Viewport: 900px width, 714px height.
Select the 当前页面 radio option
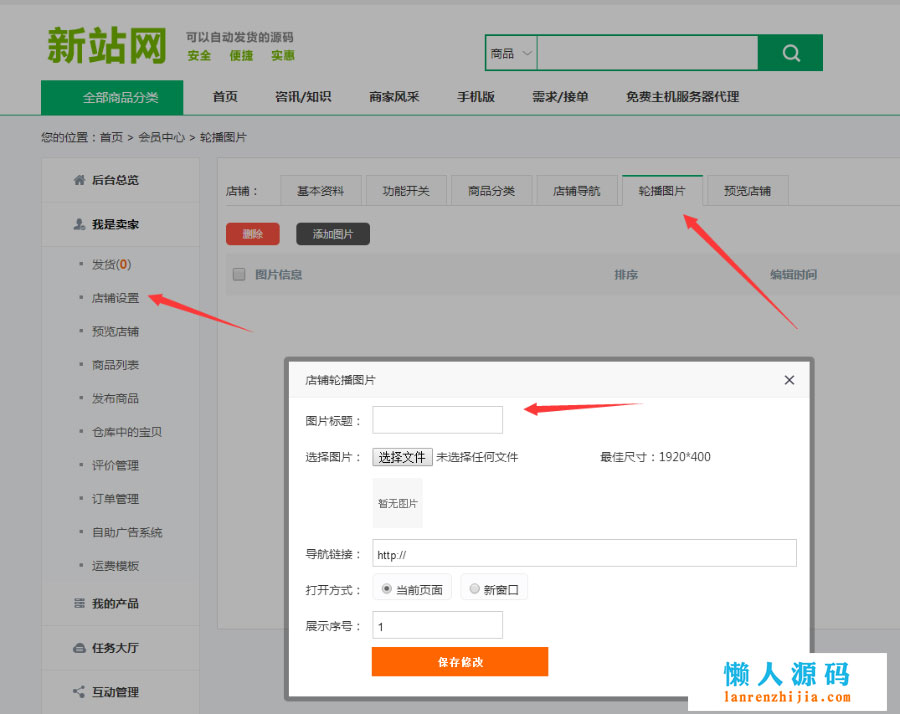(387, 589)
